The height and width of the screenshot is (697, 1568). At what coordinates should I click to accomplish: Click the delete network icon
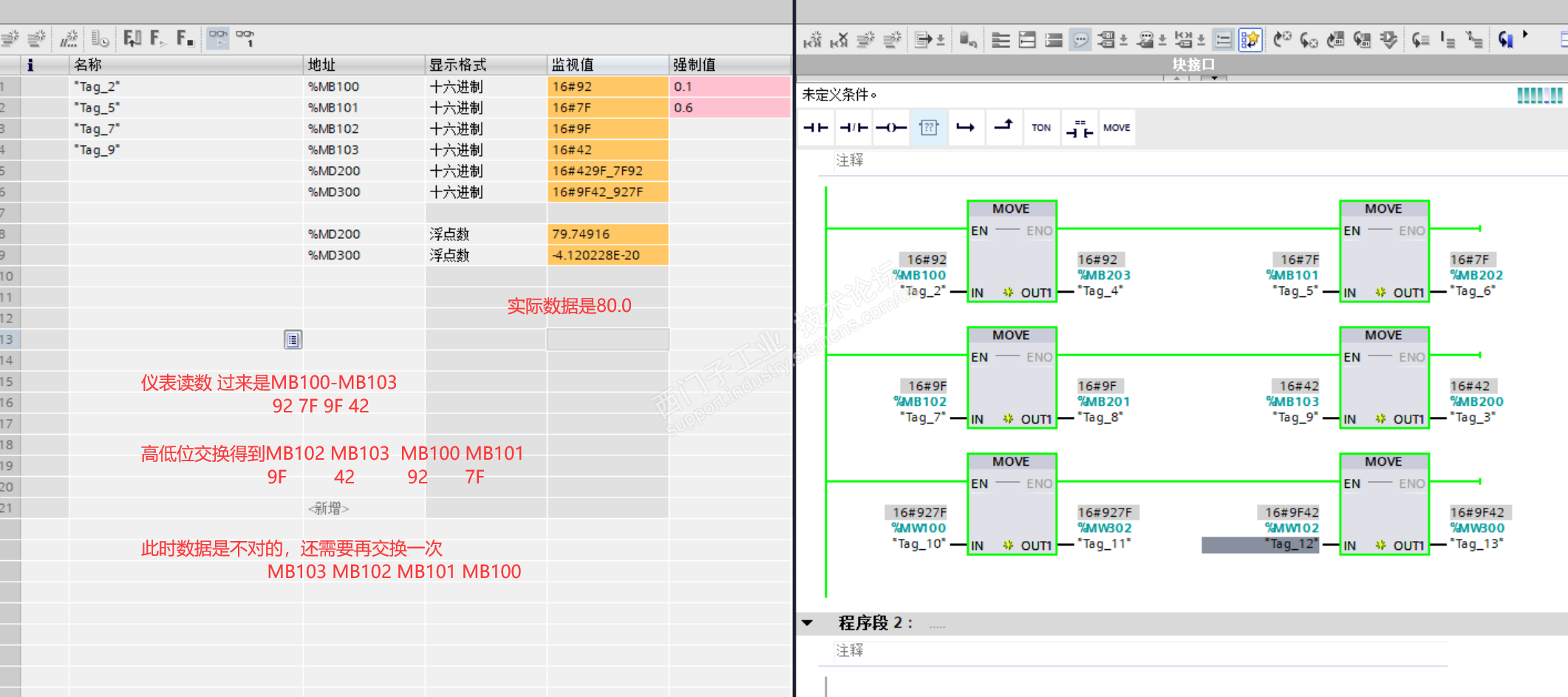click(x=839, y=39)
